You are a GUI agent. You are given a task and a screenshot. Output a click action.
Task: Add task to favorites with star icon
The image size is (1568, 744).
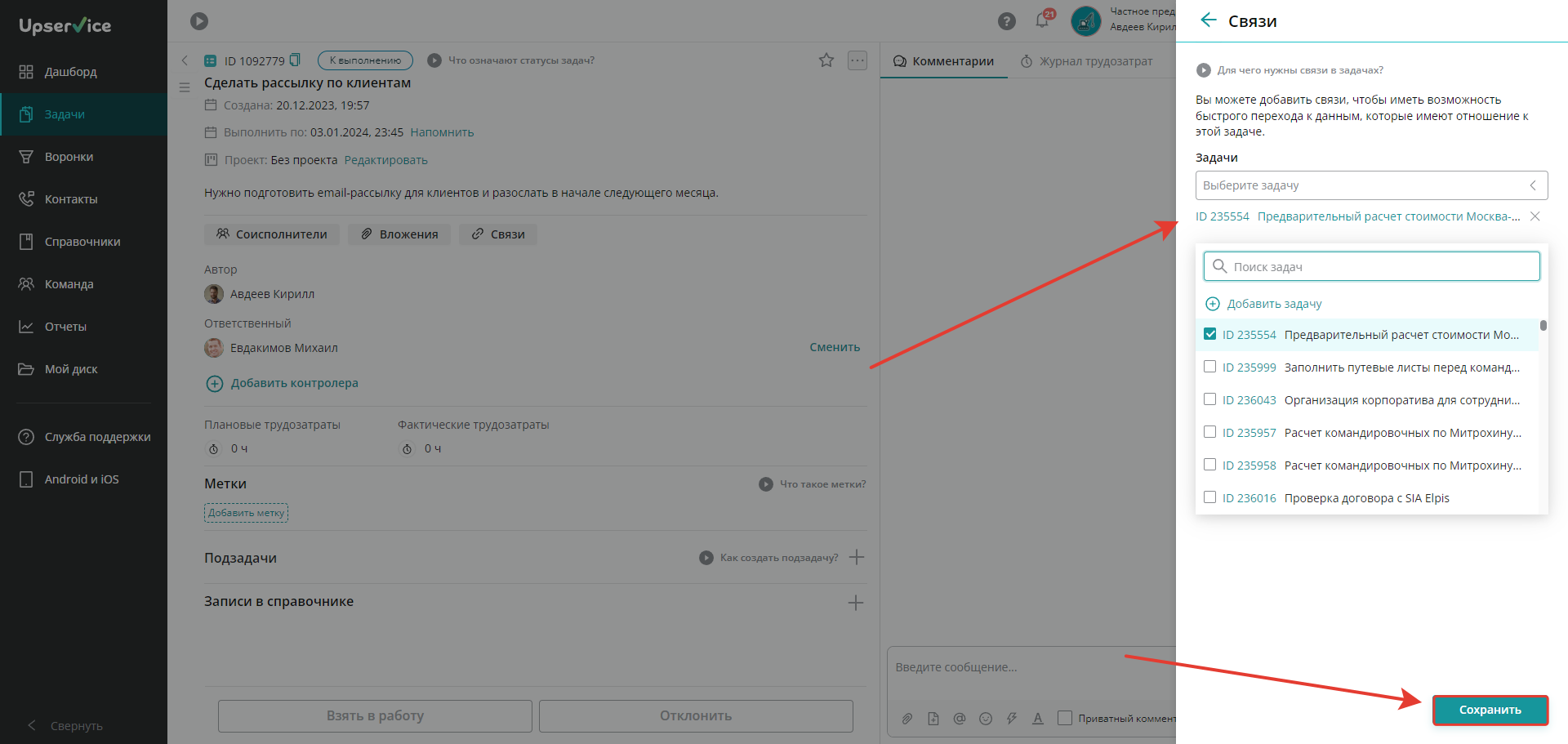pyautogui.click(x=826, y=60)
